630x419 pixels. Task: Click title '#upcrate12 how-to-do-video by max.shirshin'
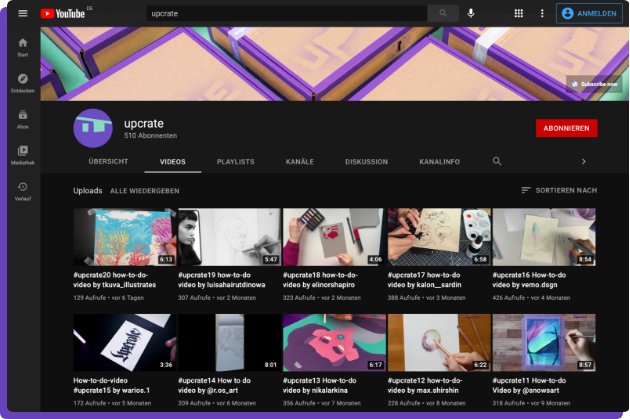pos(425,385)
